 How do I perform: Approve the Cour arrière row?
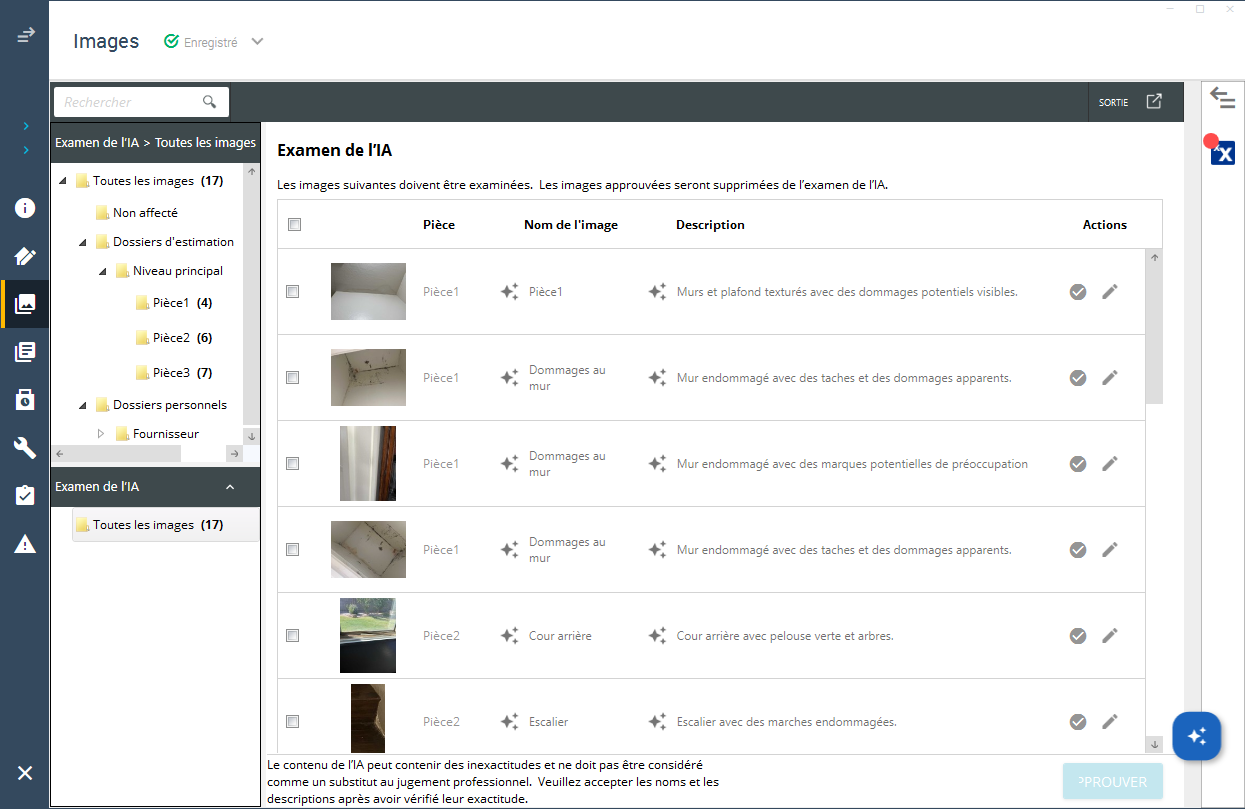(x=1078, y=636)
